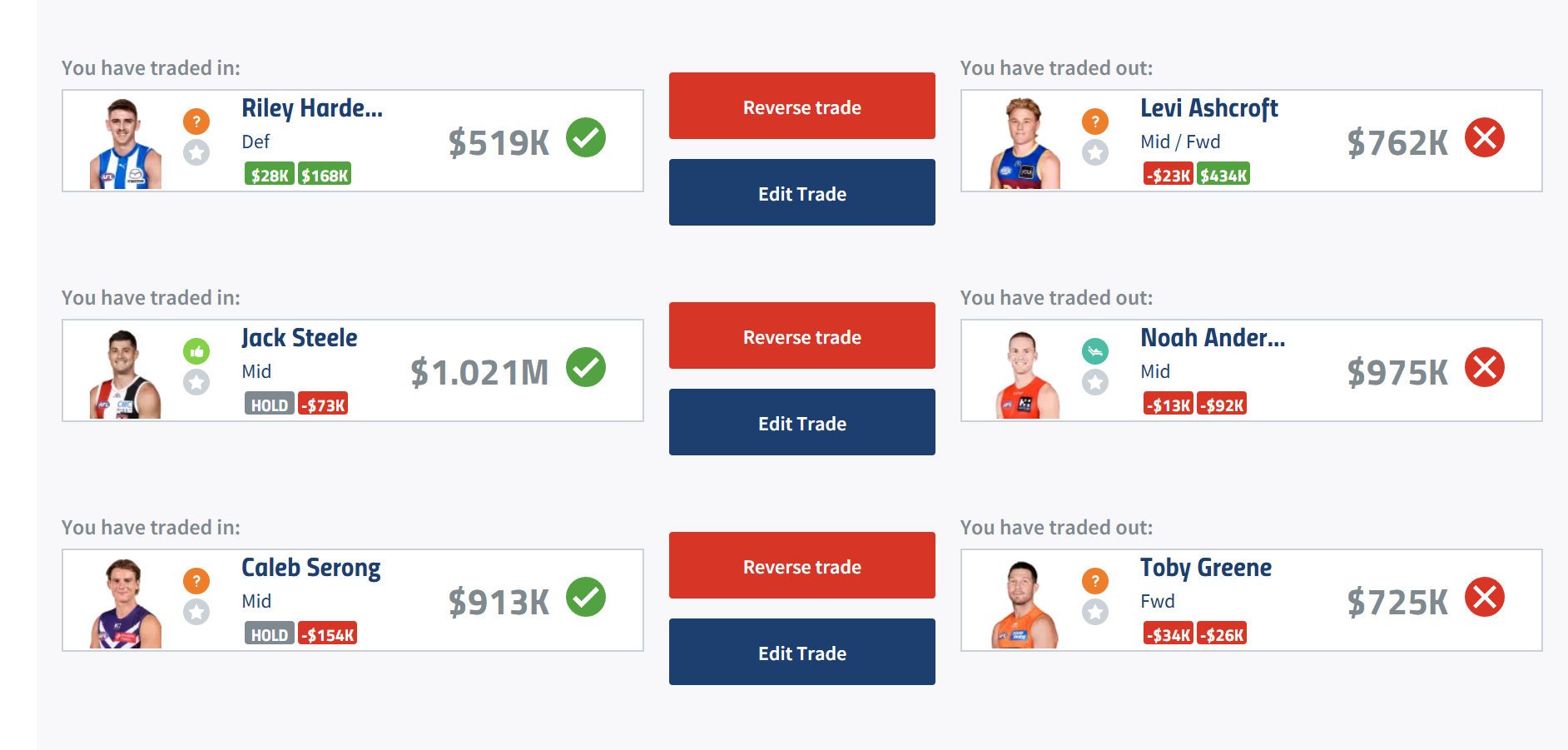Viewport: 1568px width, 750px height.
Task: Click green thumbs-up icon beside Jack Steele
Action: [196, 351]
